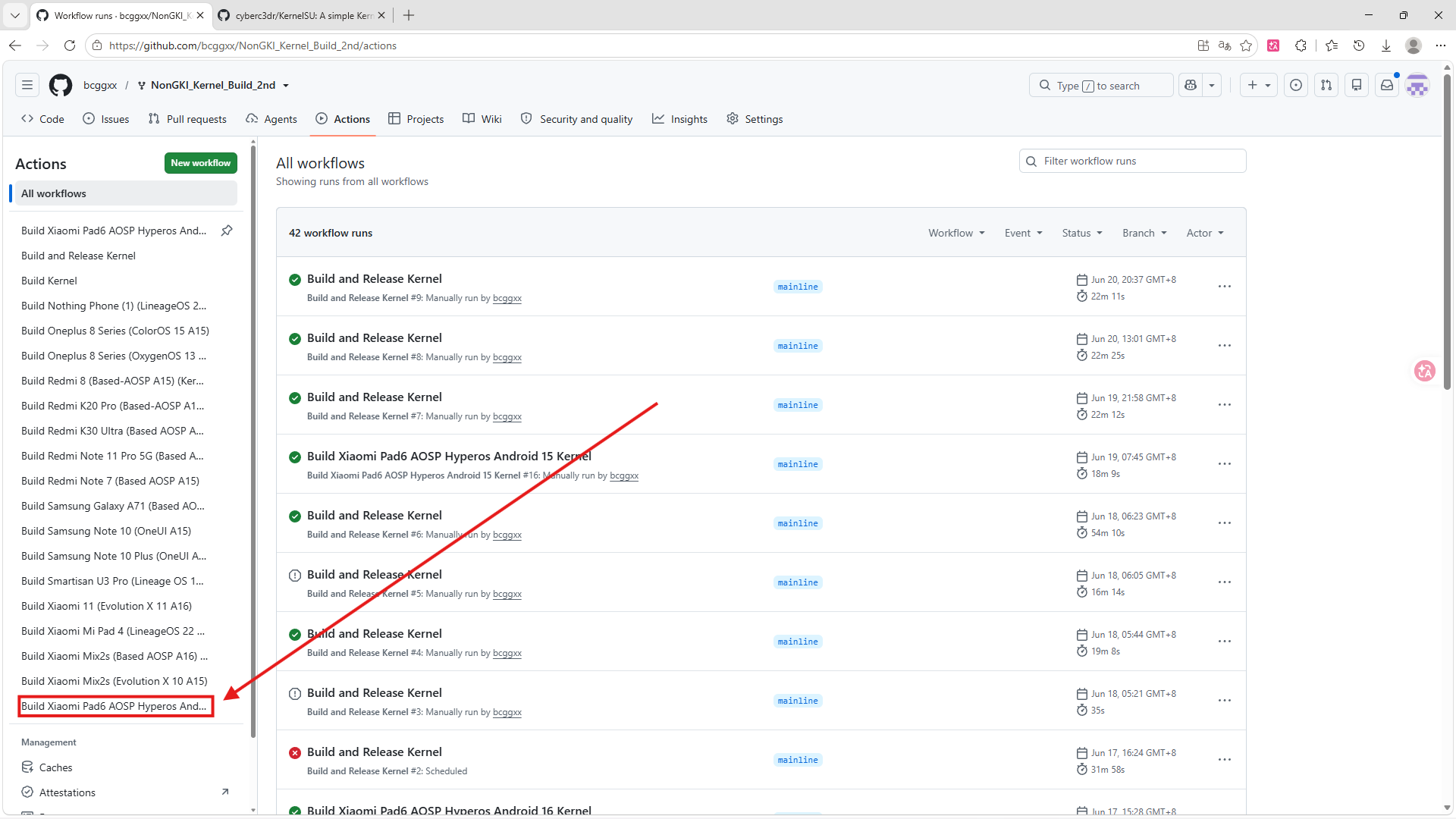Open the Workflow filter dropdown
Image resolution: width=1456 pixels, height=819 pixels.
click(x=956, y=233)
